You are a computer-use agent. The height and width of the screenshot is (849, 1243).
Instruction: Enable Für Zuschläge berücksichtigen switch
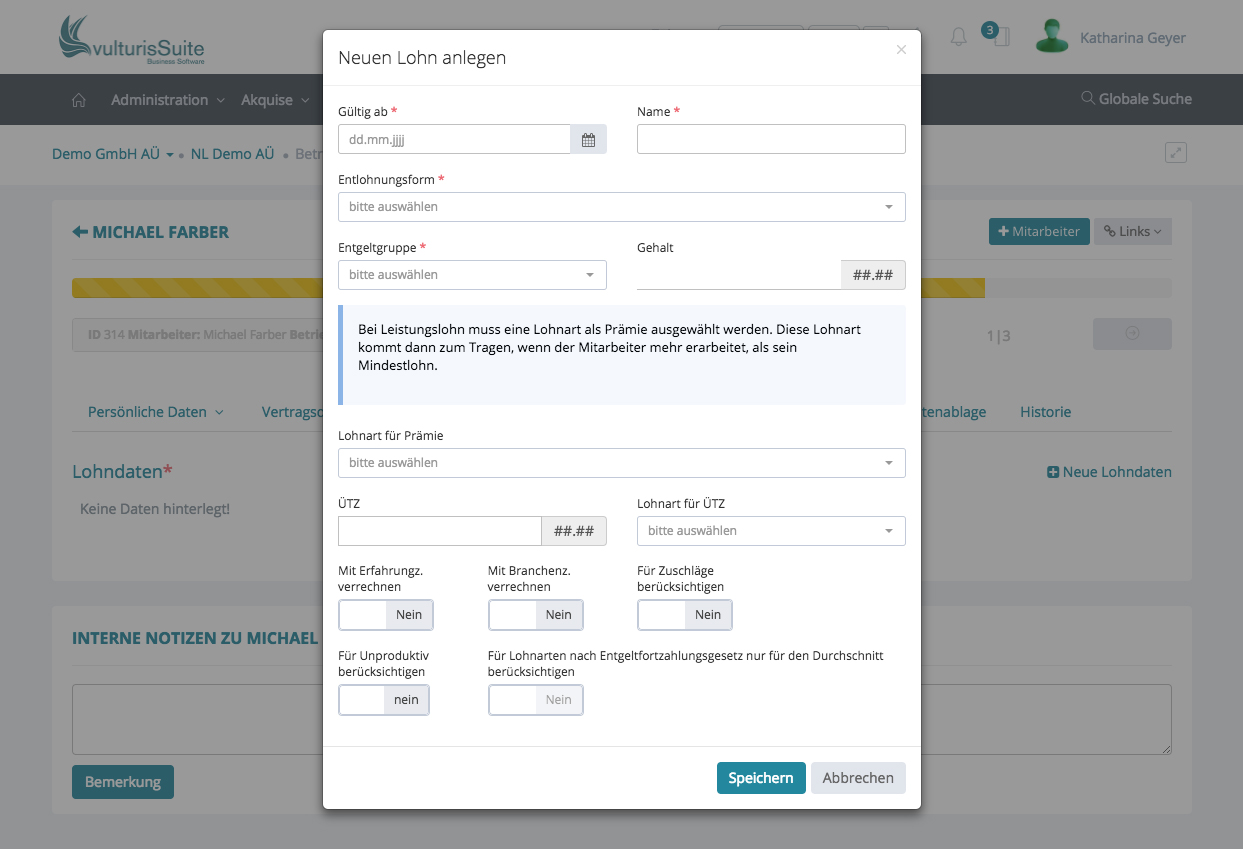coord(684,615)
